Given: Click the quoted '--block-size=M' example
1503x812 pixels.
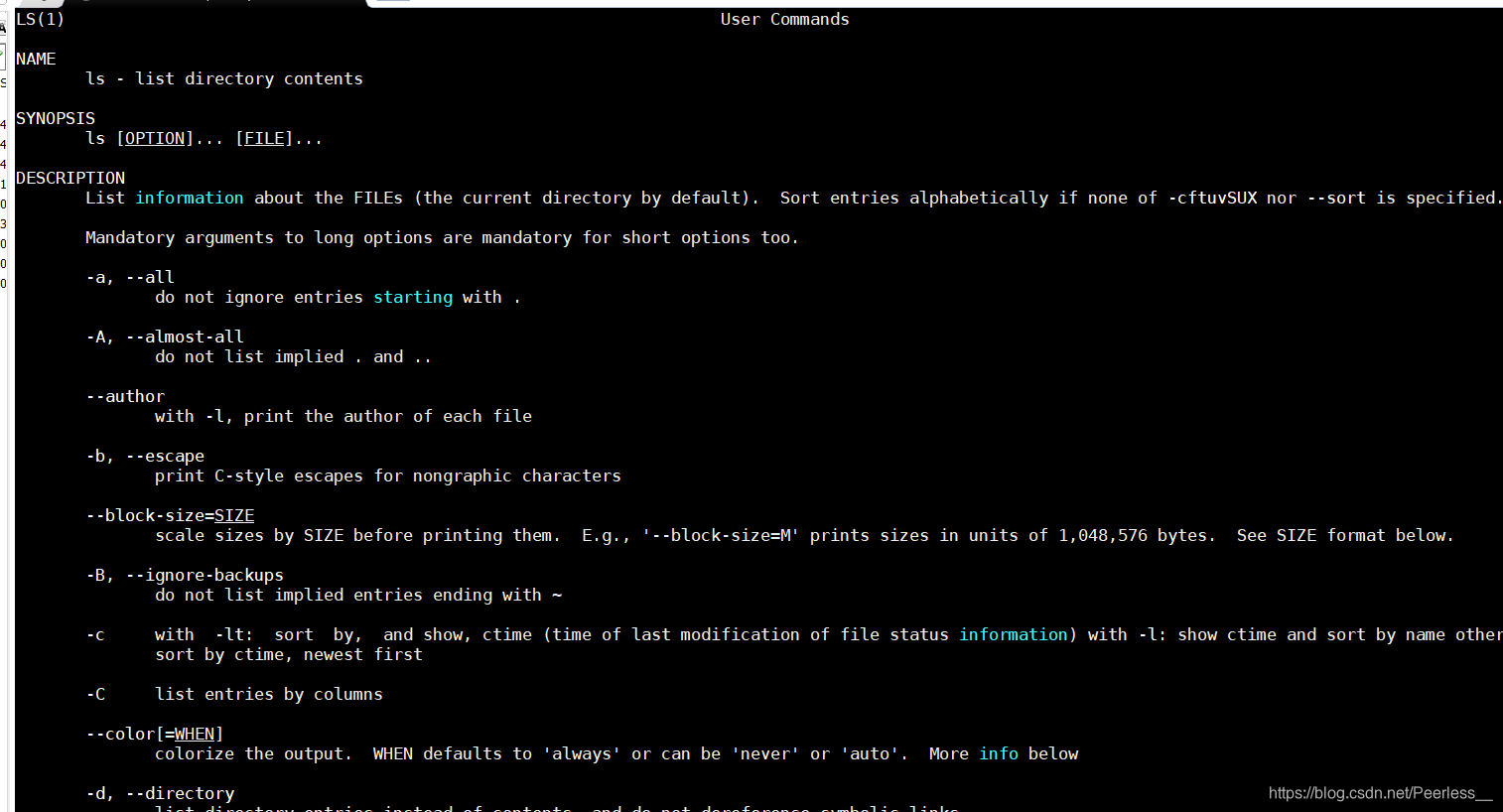Looking at the screenshot, I should (x=721, y=535).
